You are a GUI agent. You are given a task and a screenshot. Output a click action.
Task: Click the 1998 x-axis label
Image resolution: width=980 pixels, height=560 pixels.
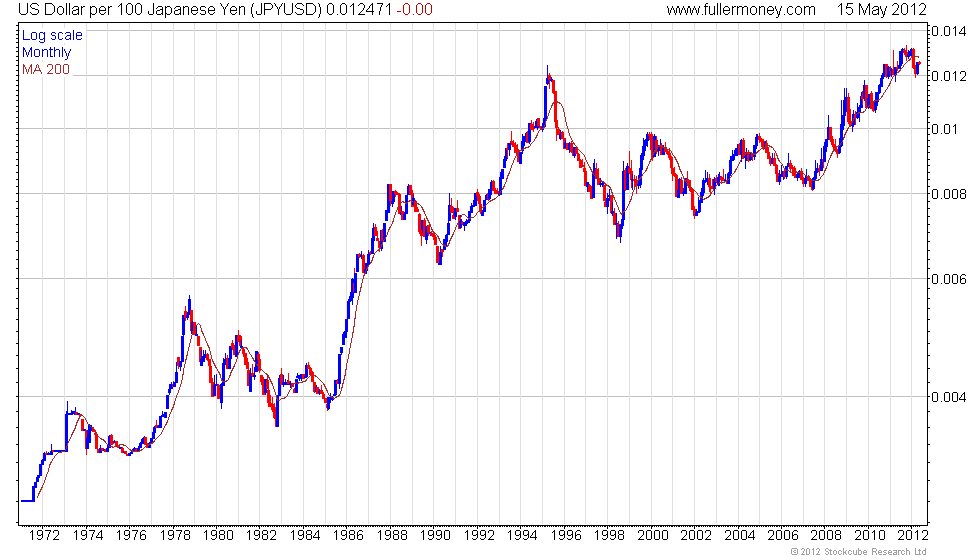pyautogui.click(x=609, y=536)
